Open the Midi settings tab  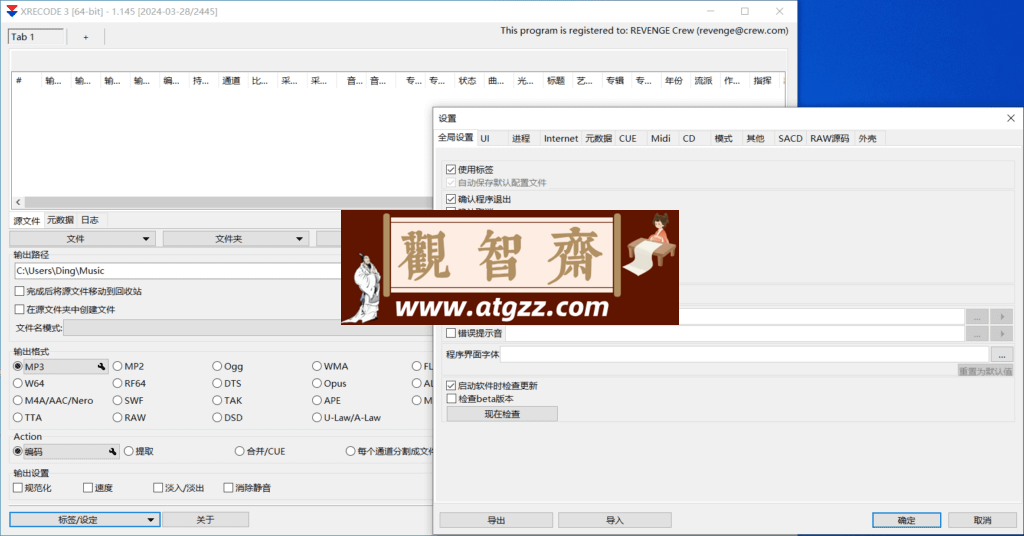pyautogui.click(x=660, y=138)
